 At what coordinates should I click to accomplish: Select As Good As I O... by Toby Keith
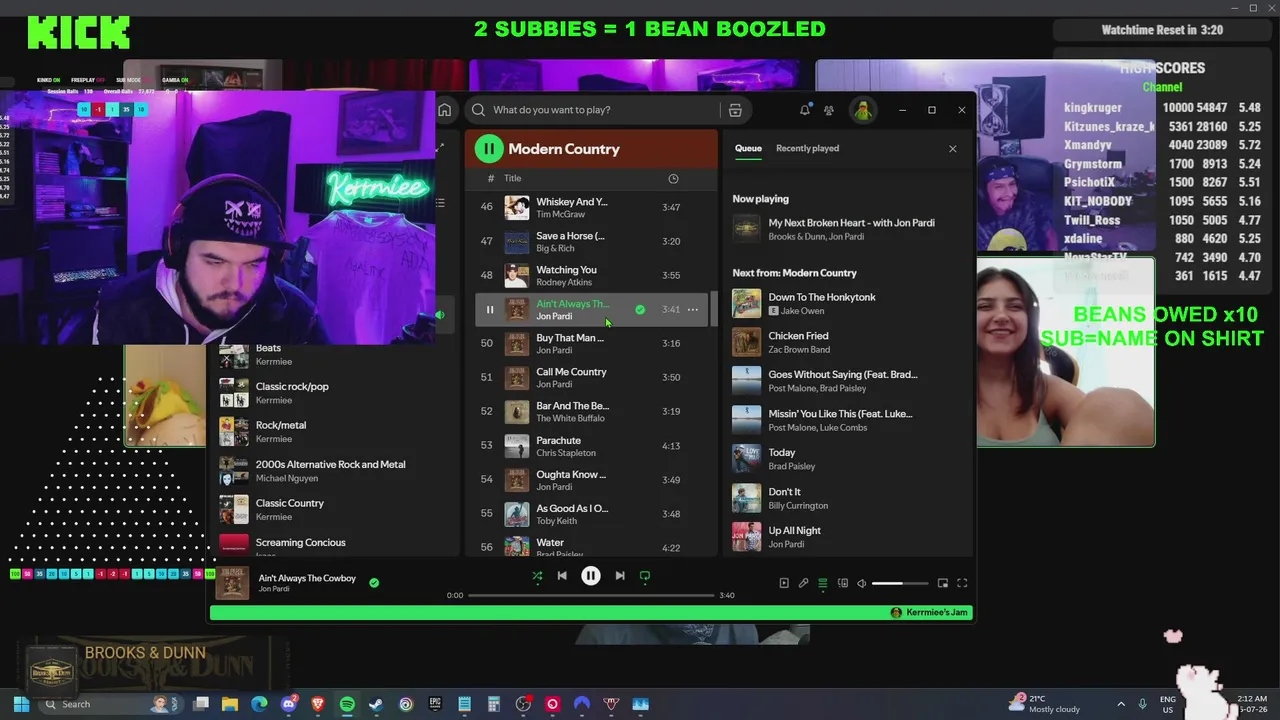tap(592, 514)
